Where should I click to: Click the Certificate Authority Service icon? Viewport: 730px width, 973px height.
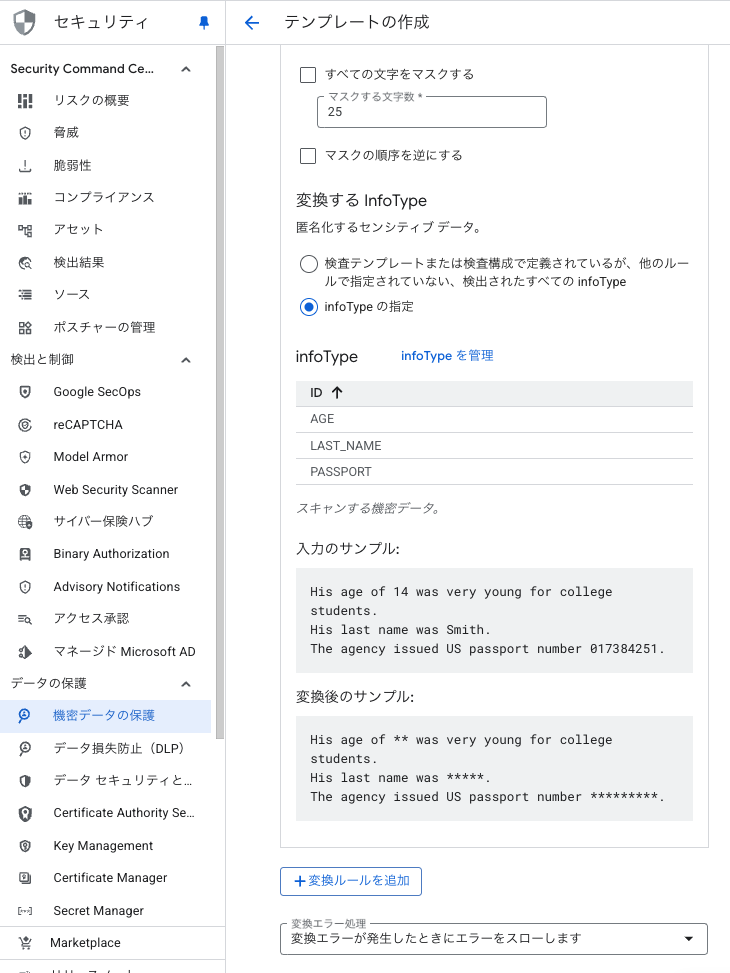(x=25, y=814)
